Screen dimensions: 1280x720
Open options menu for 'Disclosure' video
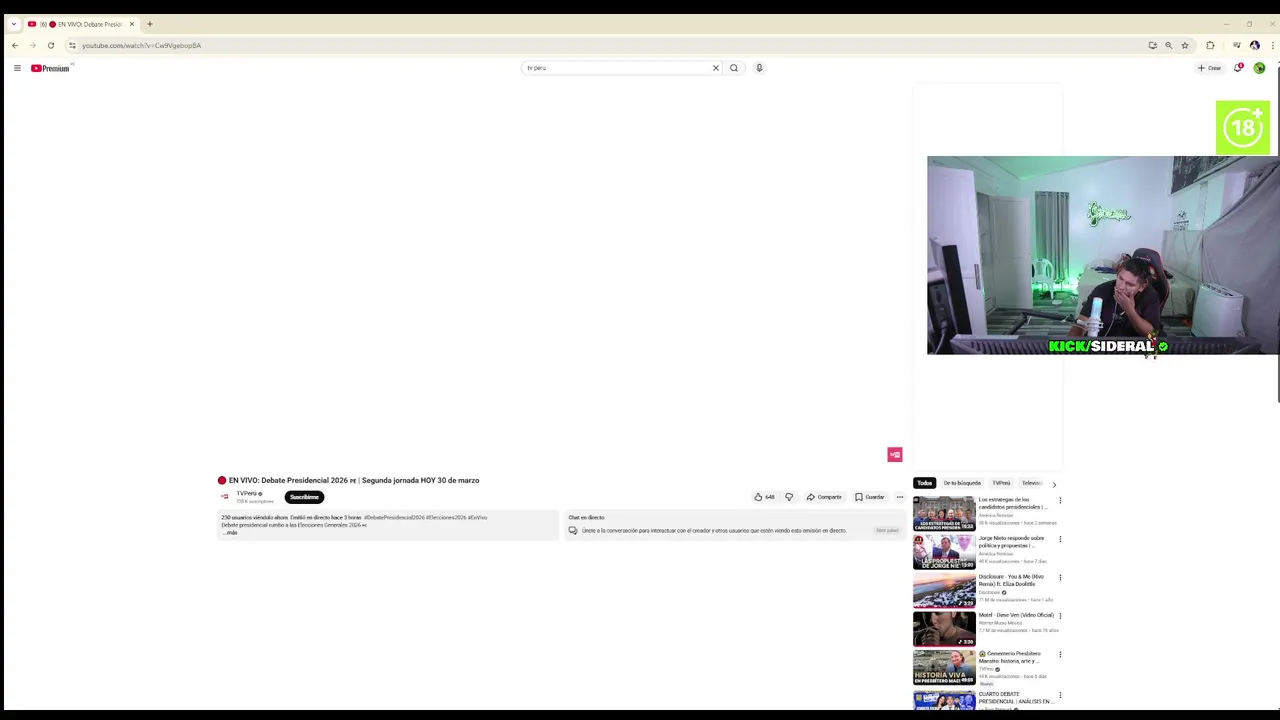coord(1060,577)
